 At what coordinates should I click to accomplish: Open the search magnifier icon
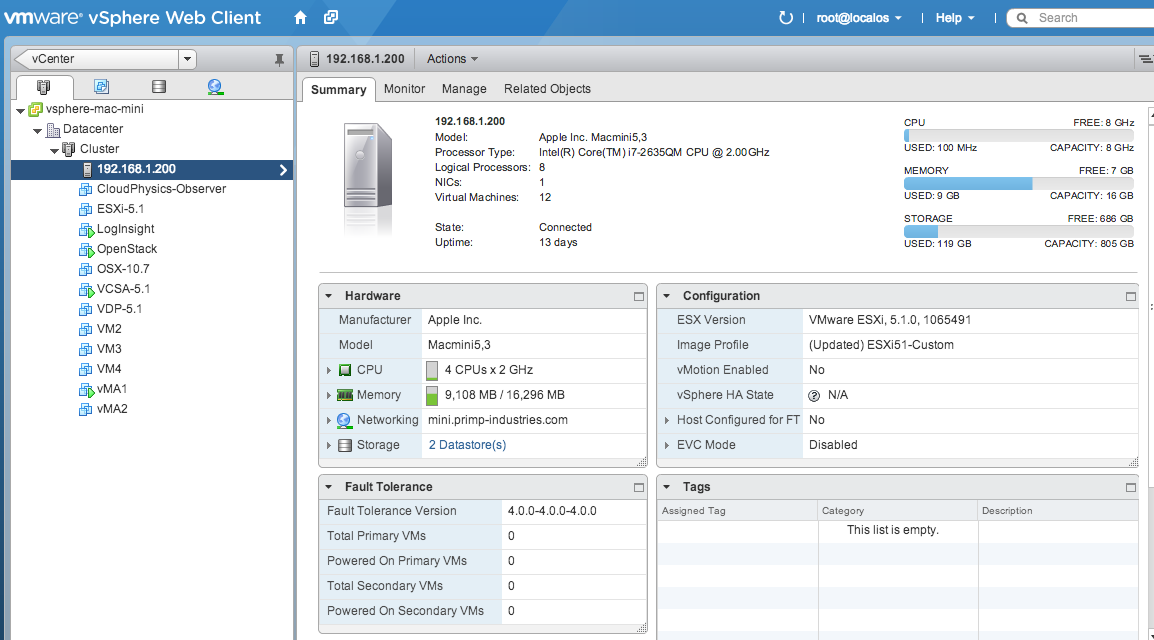point(1022,18)
